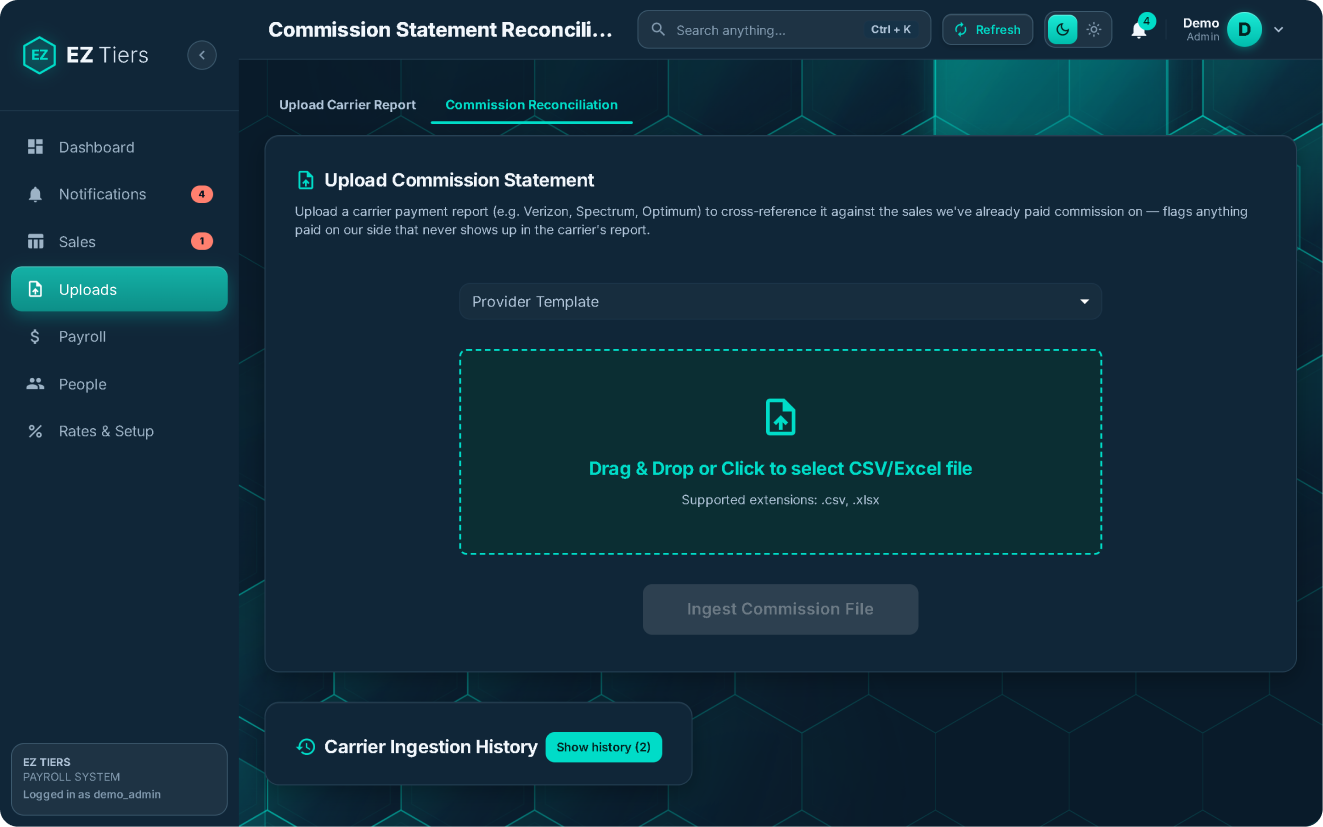Open Rates & Setup in the sidebar

click(119, 431)
